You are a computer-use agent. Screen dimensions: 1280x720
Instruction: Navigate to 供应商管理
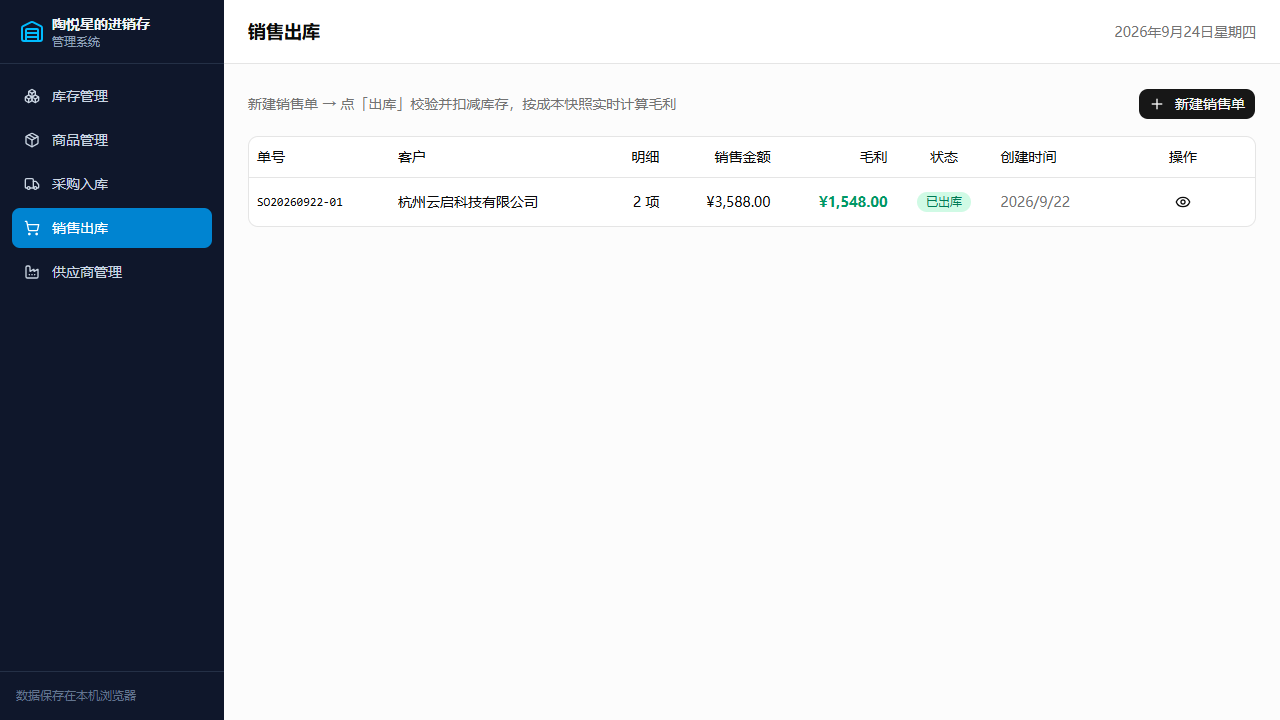click(x=112, y=272)
